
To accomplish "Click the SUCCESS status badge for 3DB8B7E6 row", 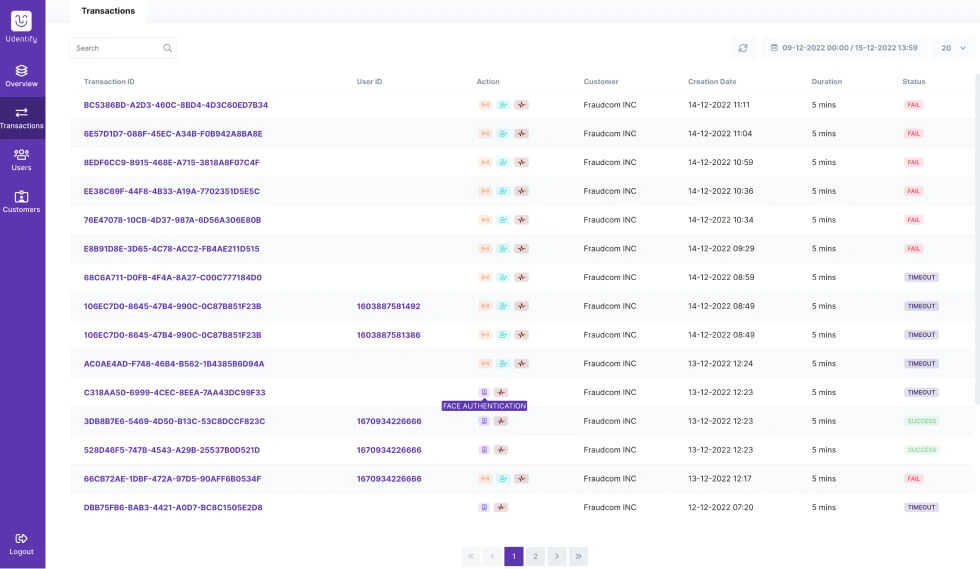I will tap(921, 421).
